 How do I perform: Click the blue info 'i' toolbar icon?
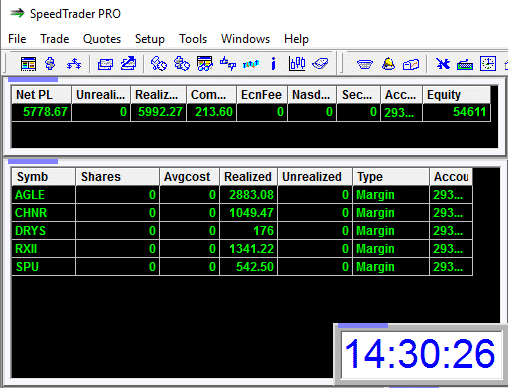point(273,63)
